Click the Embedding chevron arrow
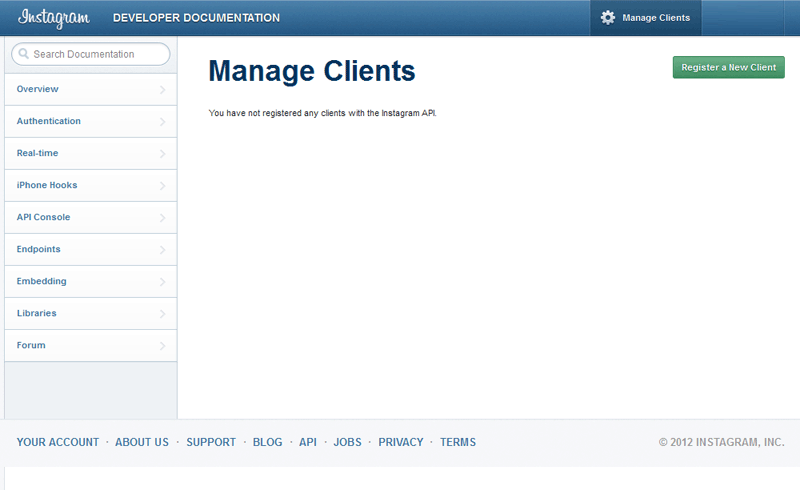 click(163, 282)
